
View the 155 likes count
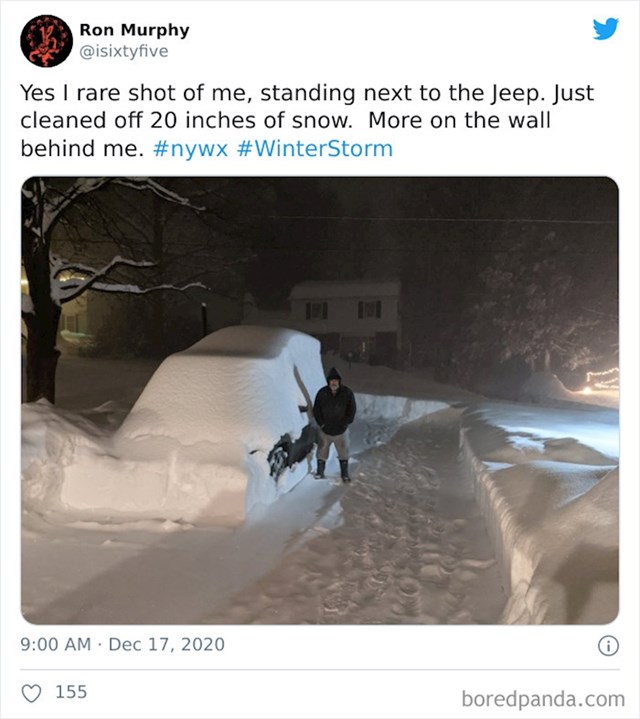pos(71,692)
